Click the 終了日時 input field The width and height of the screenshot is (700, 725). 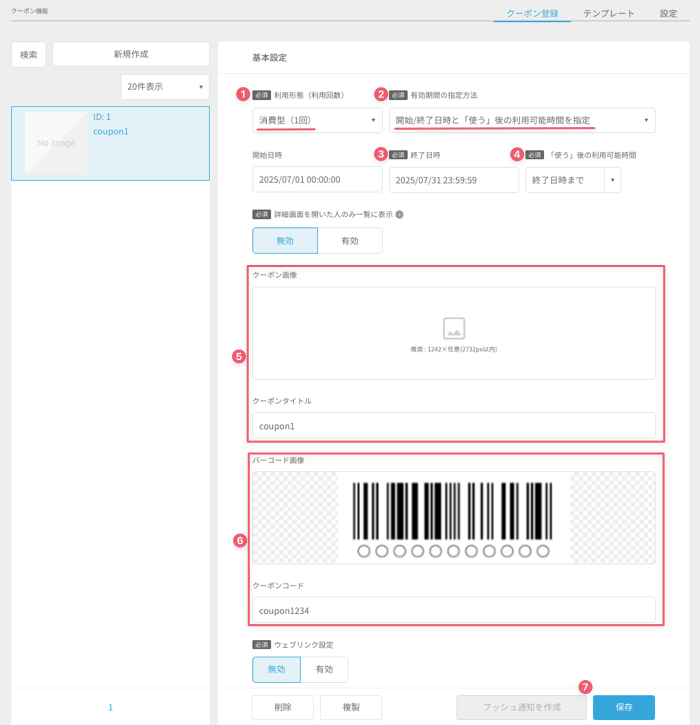454,180
